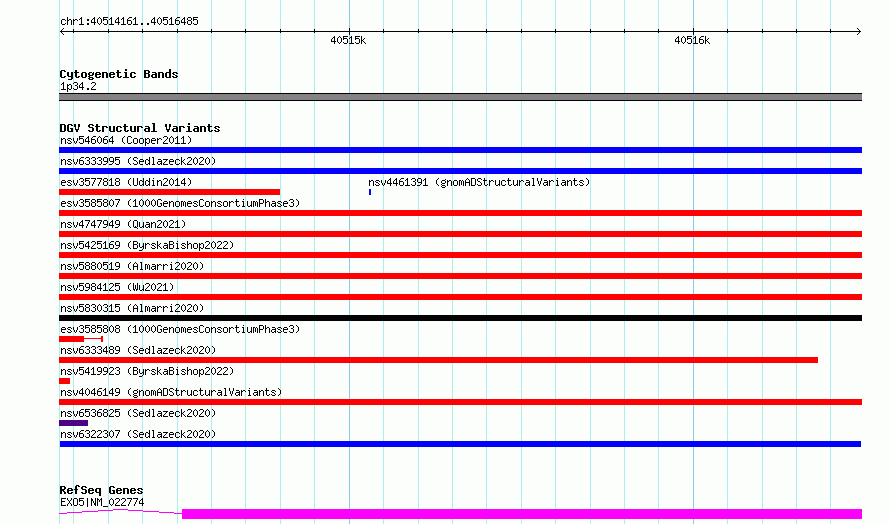Open the esv3577818 (Uddin2014) variant label

click(x=126, y=182)
